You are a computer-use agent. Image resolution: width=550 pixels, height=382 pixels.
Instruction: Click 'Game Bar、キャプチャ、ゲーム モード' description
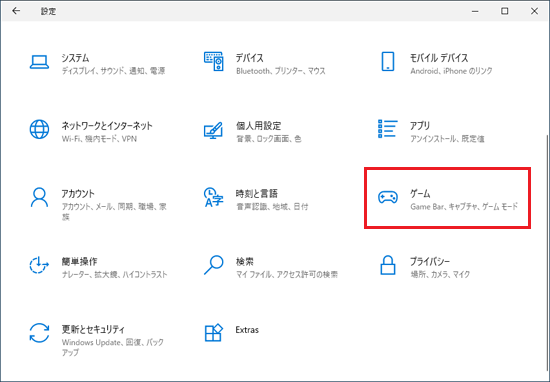pos(464,207)
